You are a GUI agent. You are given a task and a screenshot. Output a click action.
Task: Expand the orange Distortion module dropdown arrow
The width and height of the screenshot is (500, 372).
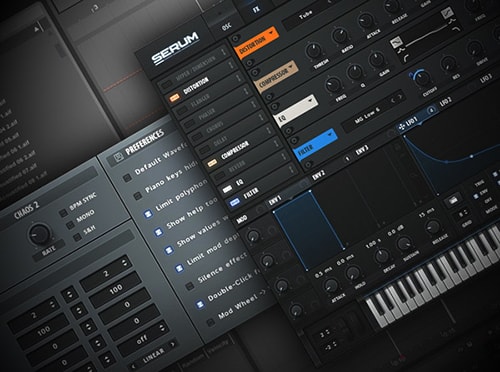(x=271, y=32)
